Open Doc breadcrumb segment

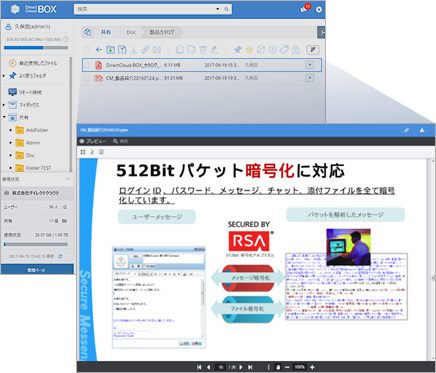click(131, 32)
